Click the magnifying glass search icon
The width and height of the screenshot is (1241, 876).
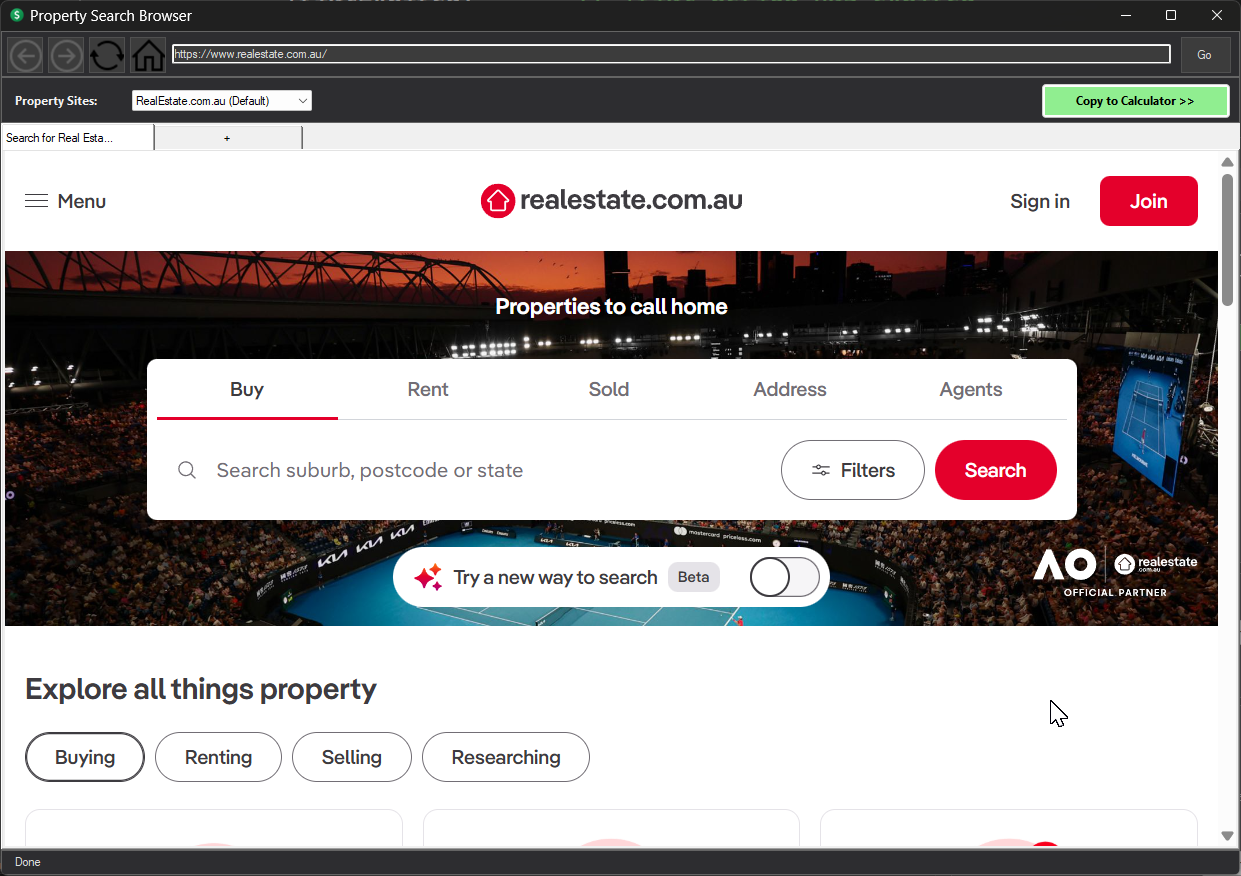click(x=187, y=470)
